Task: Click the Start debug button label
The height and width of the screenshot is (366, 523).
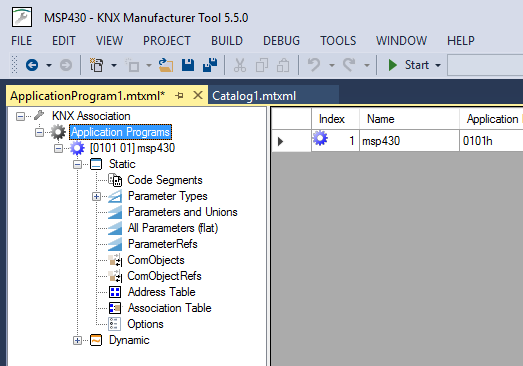Action: click(x=417, y=65)
